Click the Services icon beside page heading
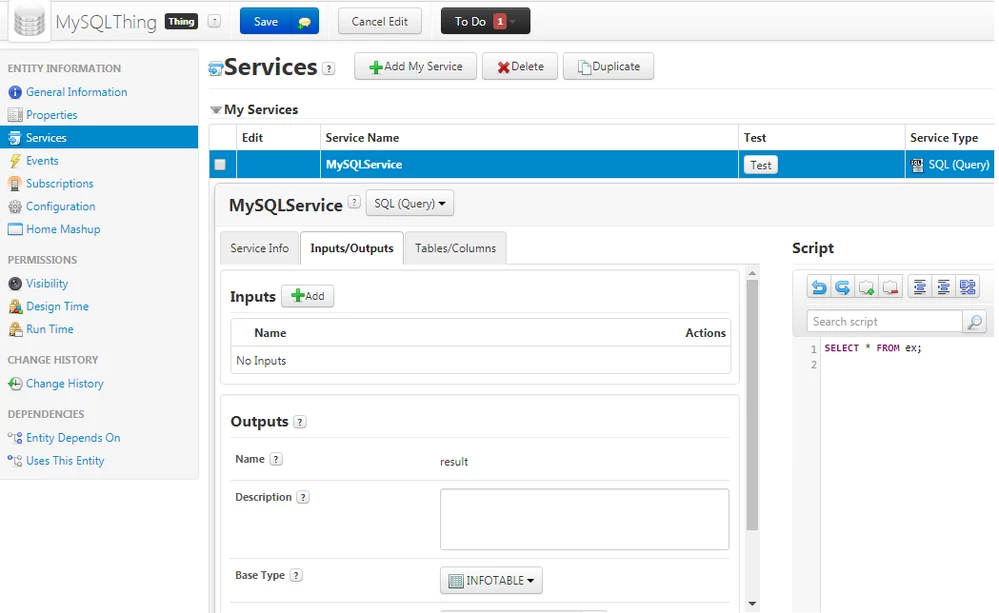Screen dimensions: 999x613 pos(215,69)
